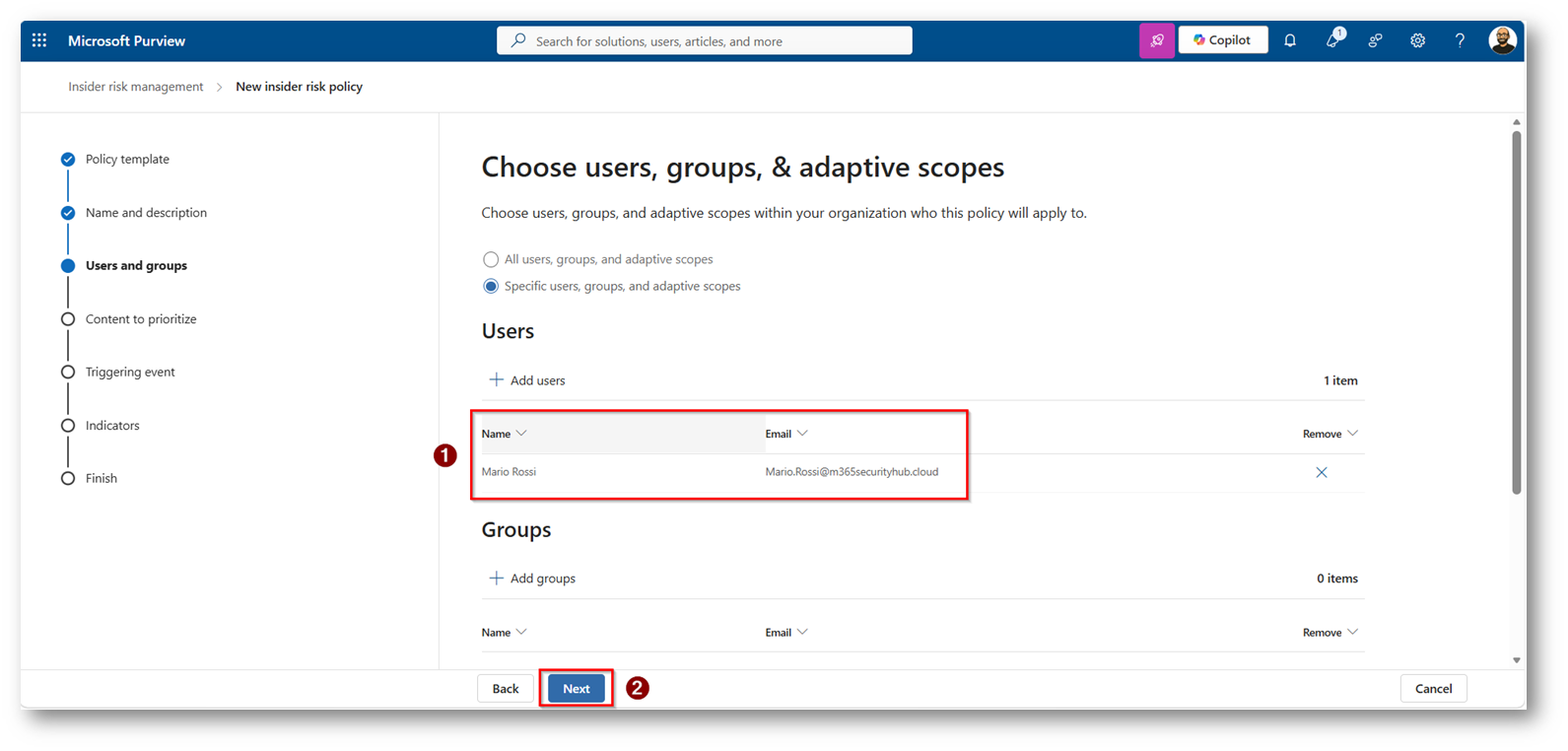Click the Next button
The width and height of the screenshot is (1568, 751).
(577, 688)
